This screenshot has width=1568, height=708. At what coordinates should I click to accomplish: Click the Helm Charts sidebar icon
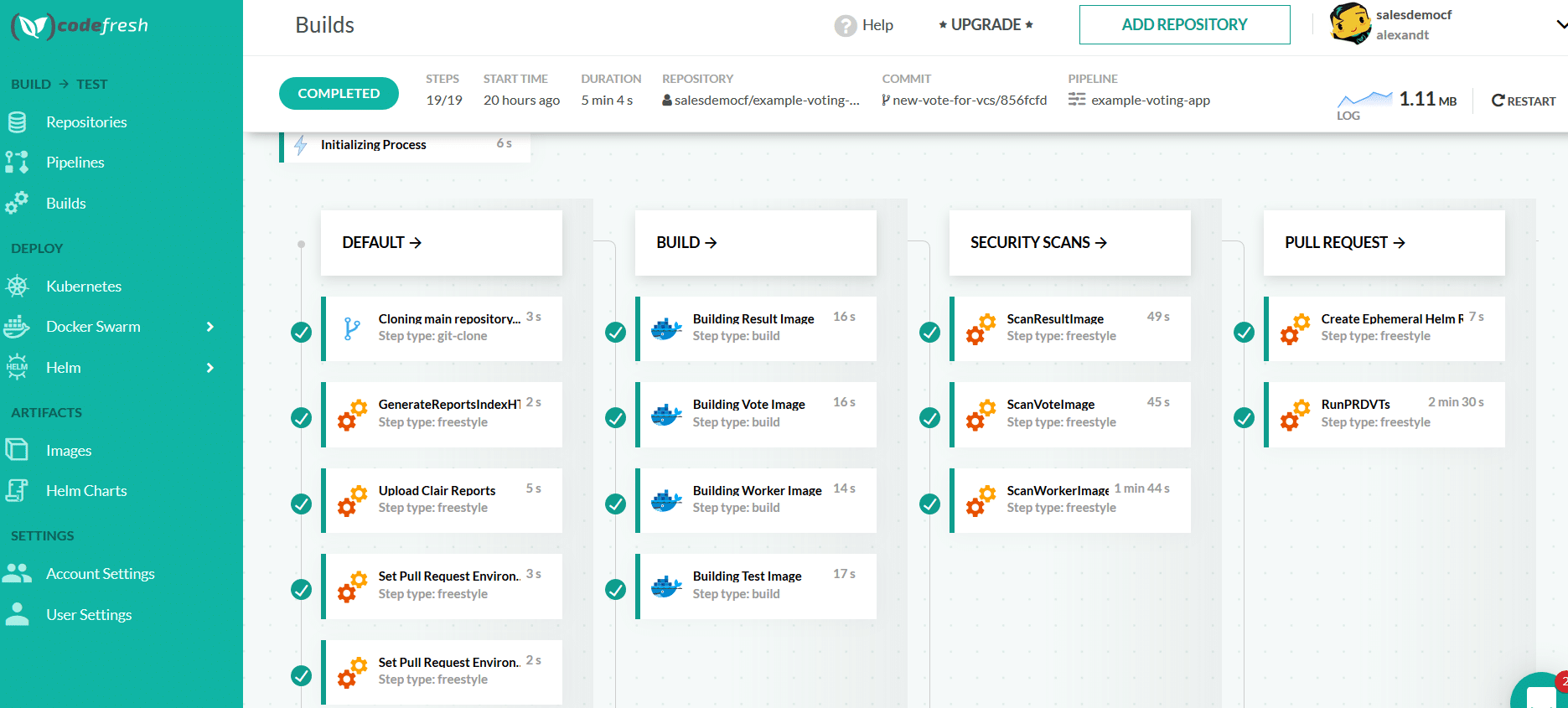pos(17,491)
